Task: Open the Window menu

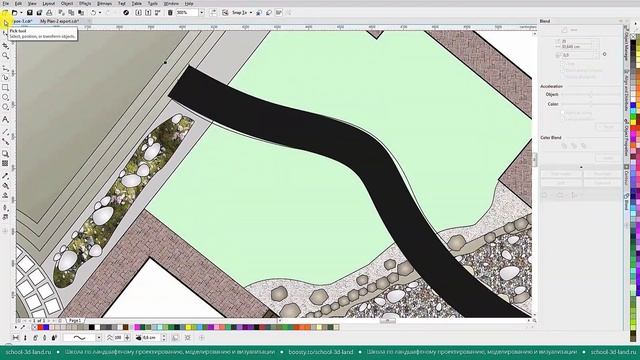Action: click(171, 3)
